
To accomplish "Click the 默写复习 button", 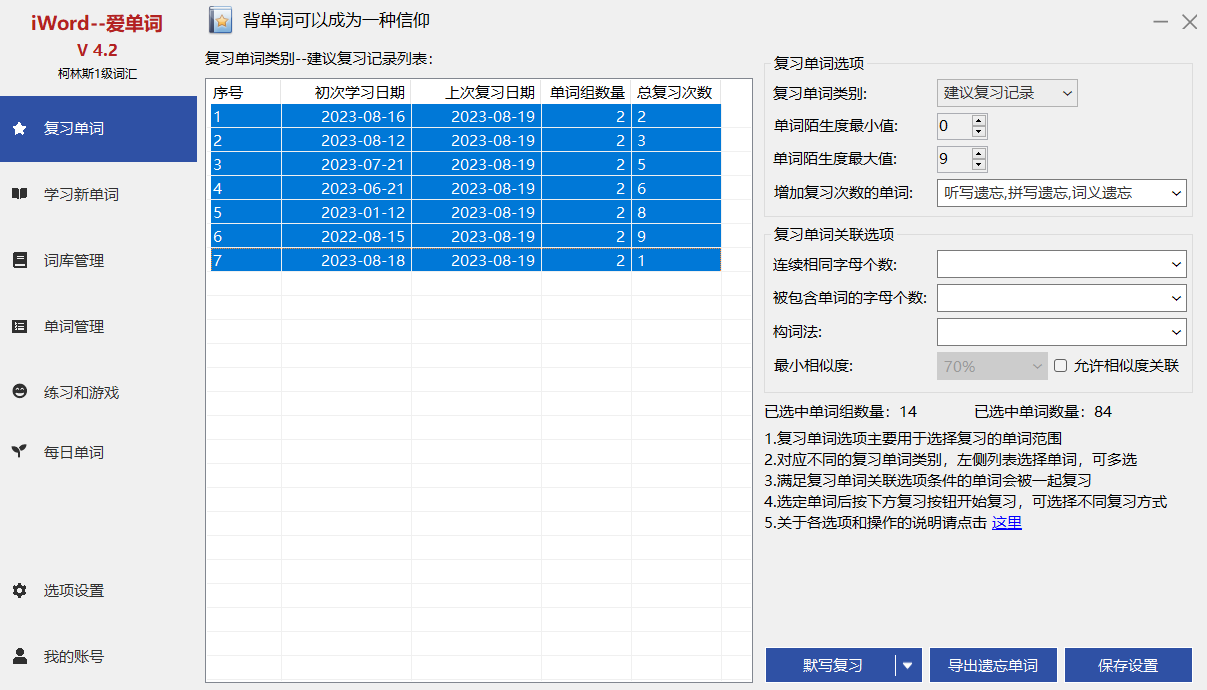I will click(x=832, y=666).
